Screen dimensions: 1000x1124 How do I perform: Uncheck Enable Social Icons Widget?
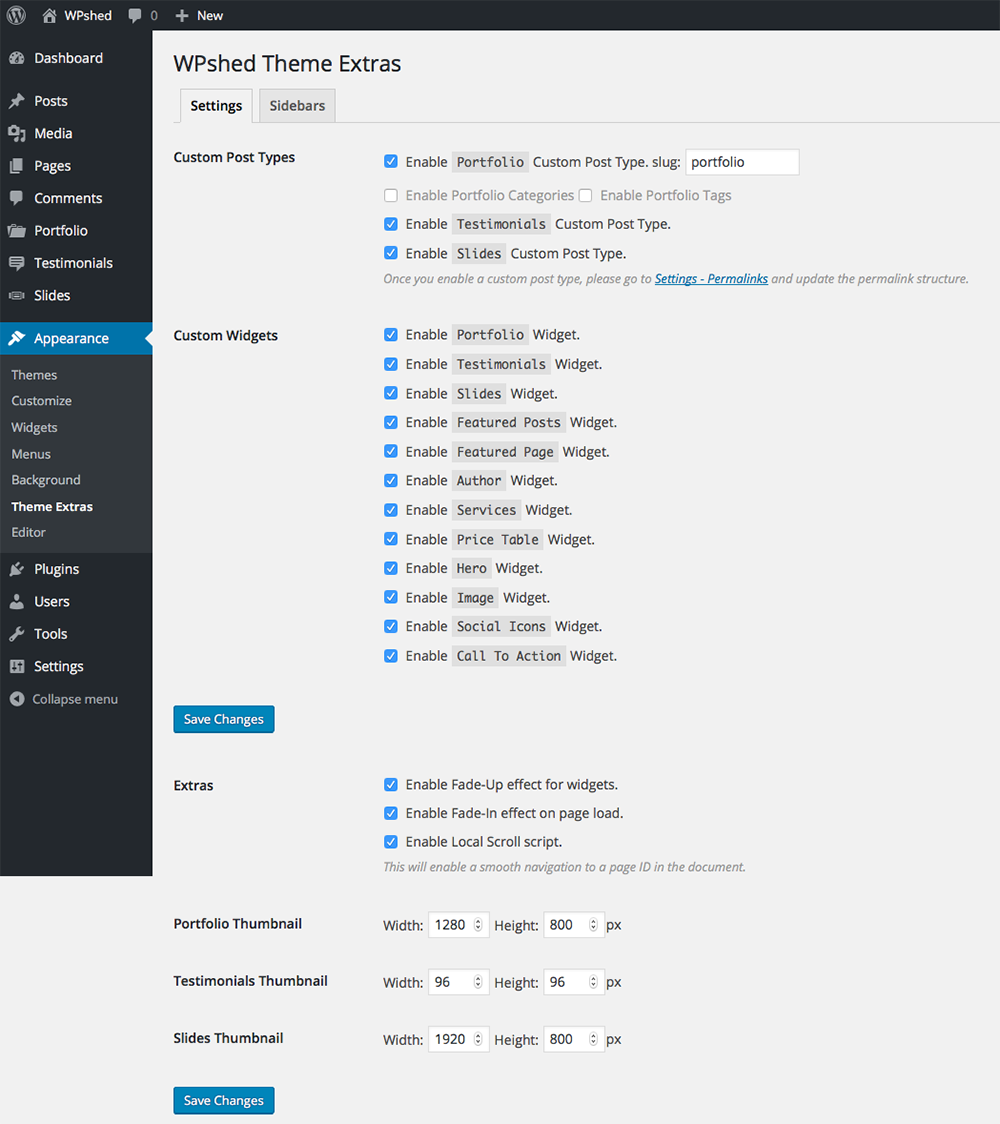pyautogui.click(x=391, y=627)
